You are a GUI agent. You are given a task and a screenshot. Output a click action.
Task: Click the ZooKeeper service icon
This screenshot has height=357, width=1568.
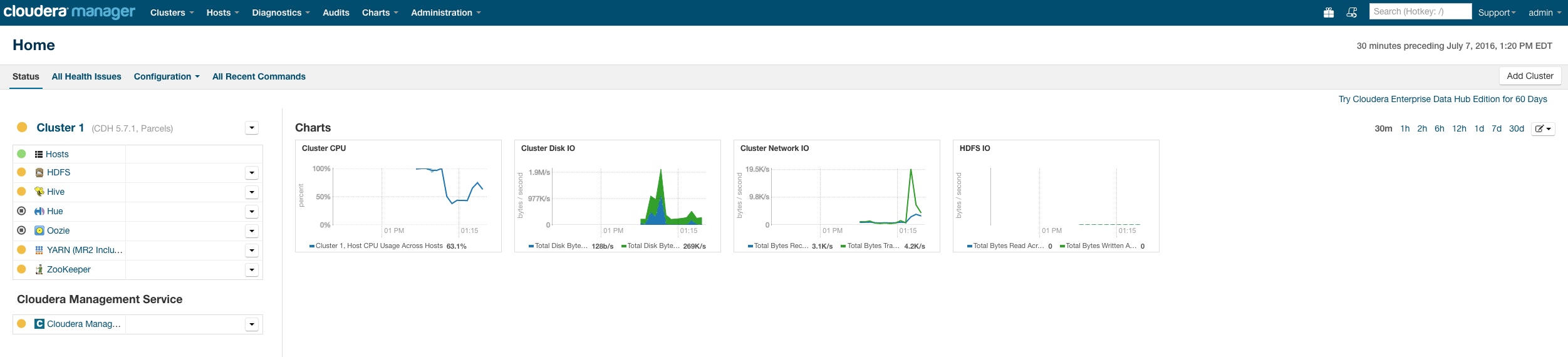pyautogui.click(x=39, y=269)
